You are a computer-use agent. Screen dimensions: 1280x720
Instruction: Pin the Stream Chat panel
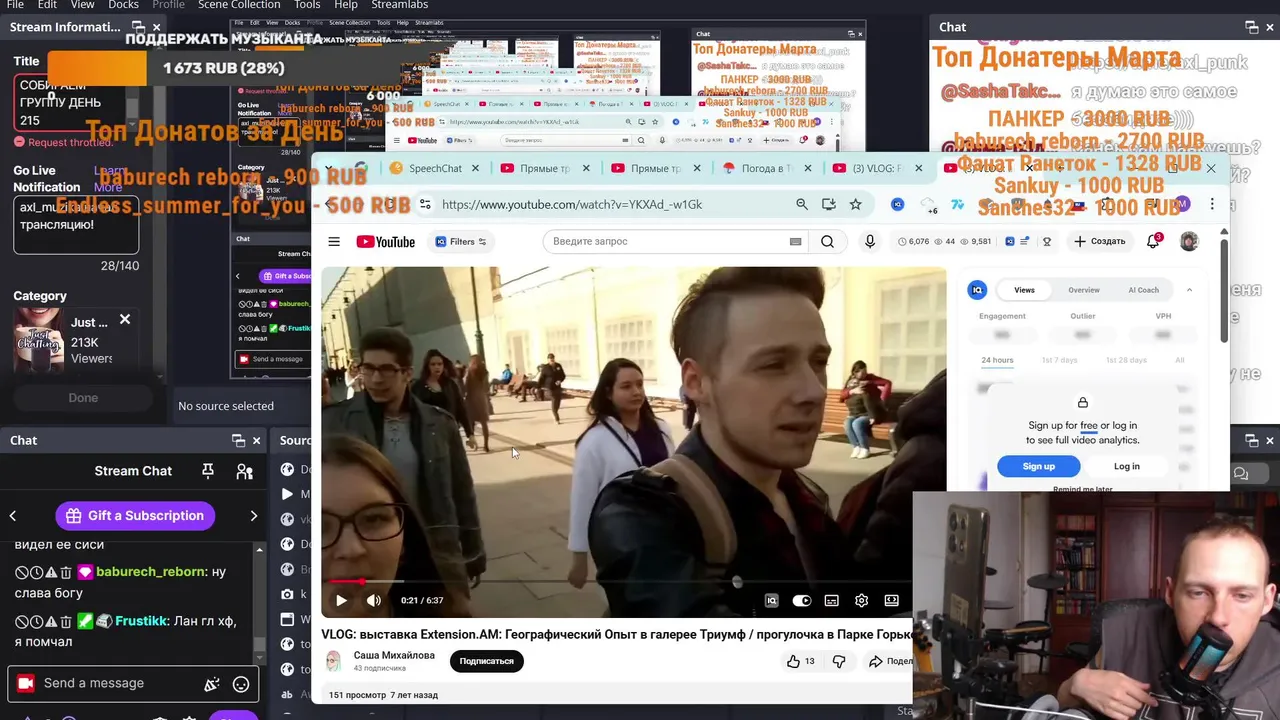pyautogui.click(x=208, y=471)
